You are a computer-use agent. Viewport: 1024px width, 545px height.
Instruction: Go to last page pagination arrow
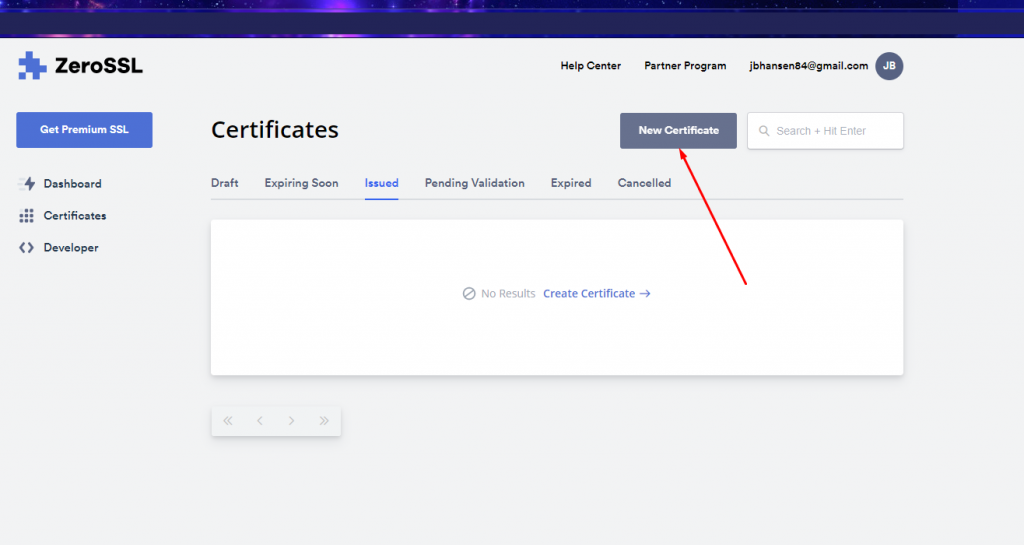coord(324,421)
